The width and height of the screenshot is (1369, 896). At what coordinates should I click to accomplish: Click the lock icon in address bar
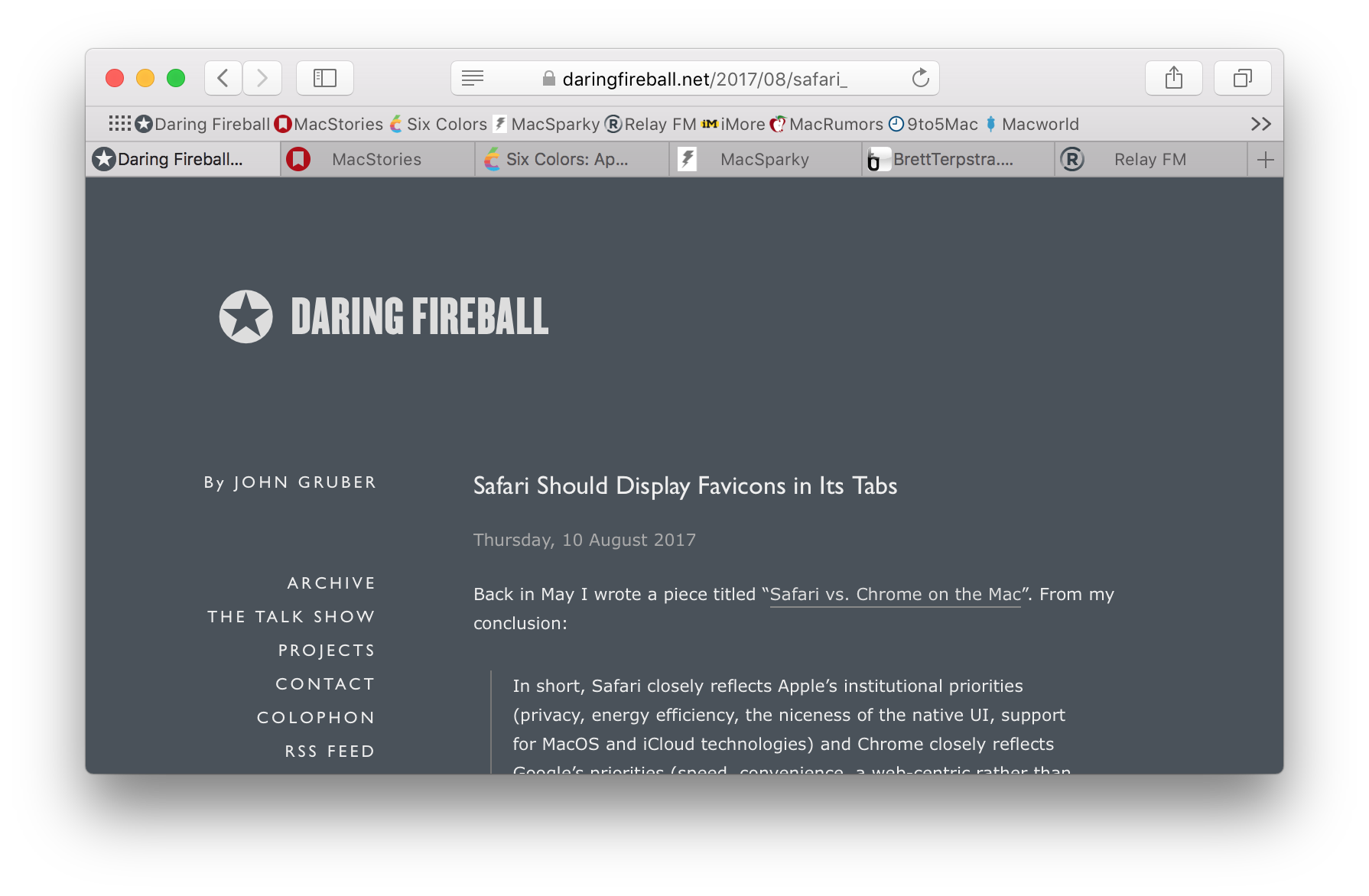[x=548, y=78]
